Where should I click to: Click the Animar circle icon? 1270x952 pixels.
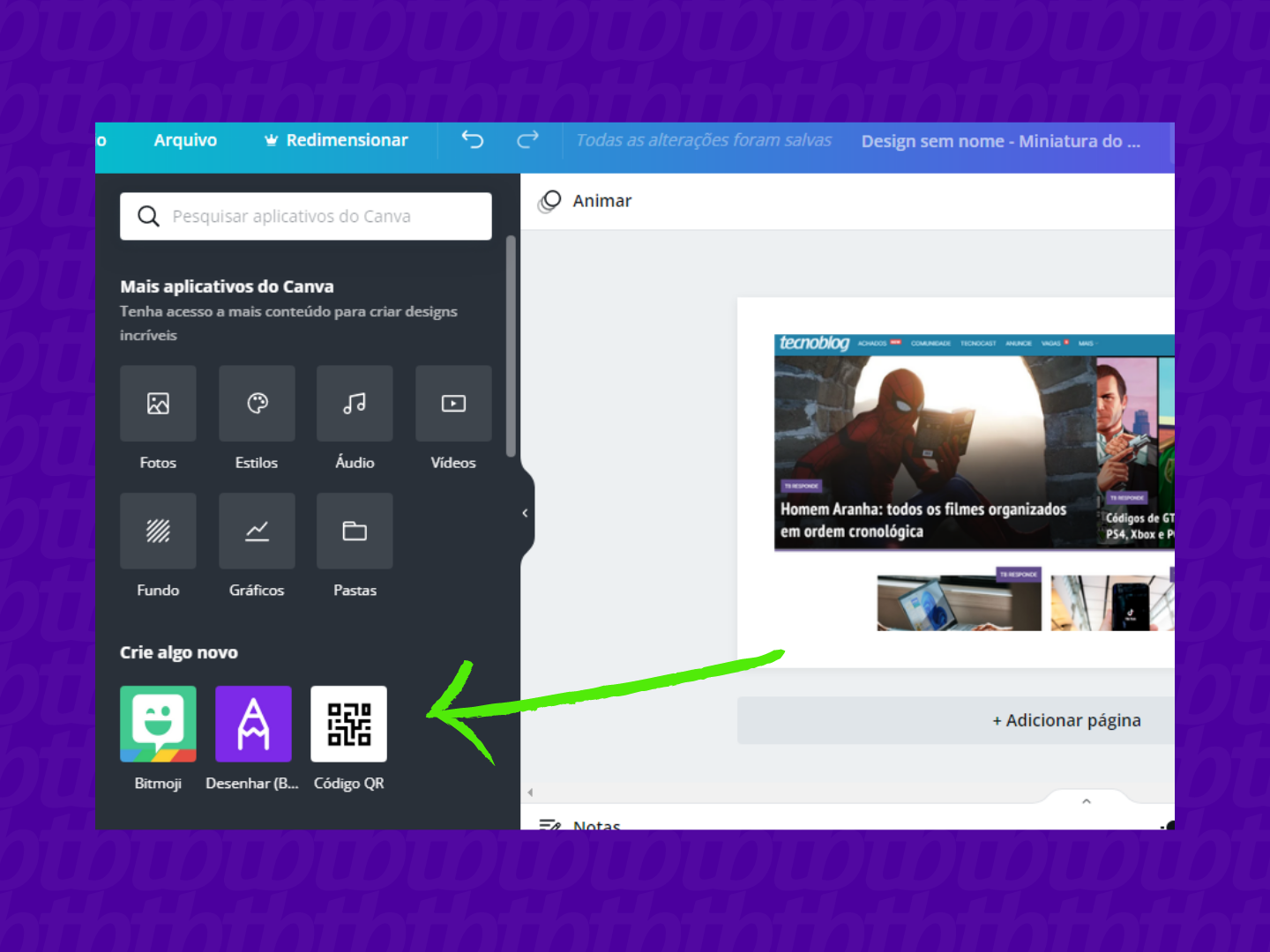click(549, 202)
